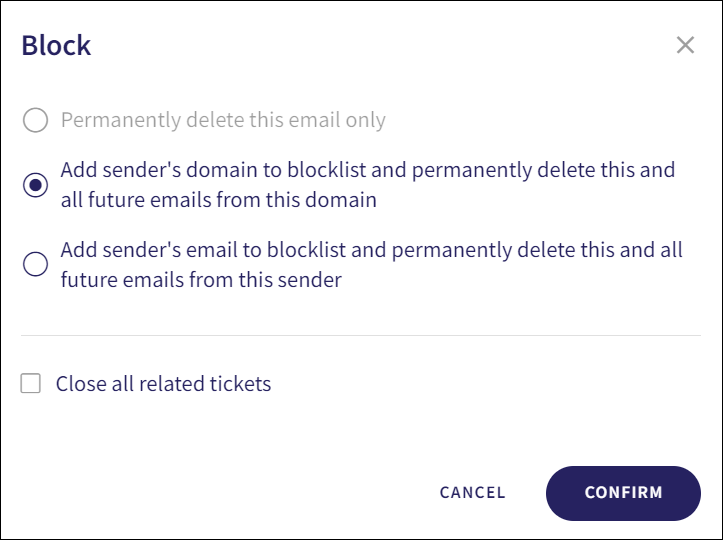The height and width of the screenshot is (540, 723).
Task: Click the filled dot of the selected radio button
Action: tap(35, 185)
